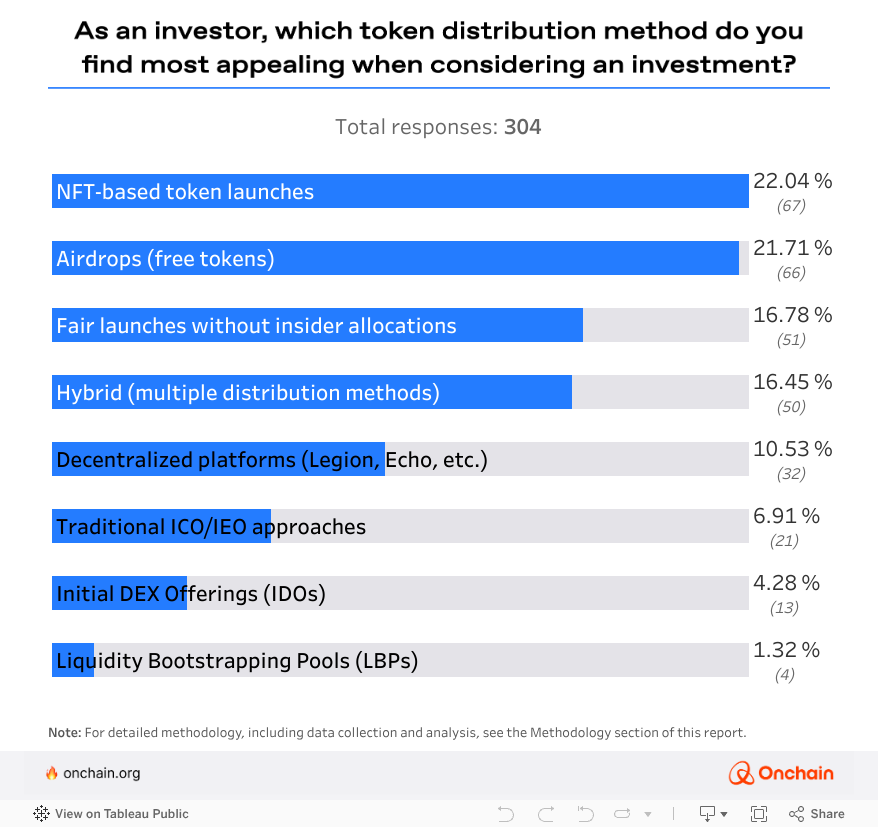Click the Decentralized platforms bar
Viewport: 878px width, 827px height.
[218, 459]
